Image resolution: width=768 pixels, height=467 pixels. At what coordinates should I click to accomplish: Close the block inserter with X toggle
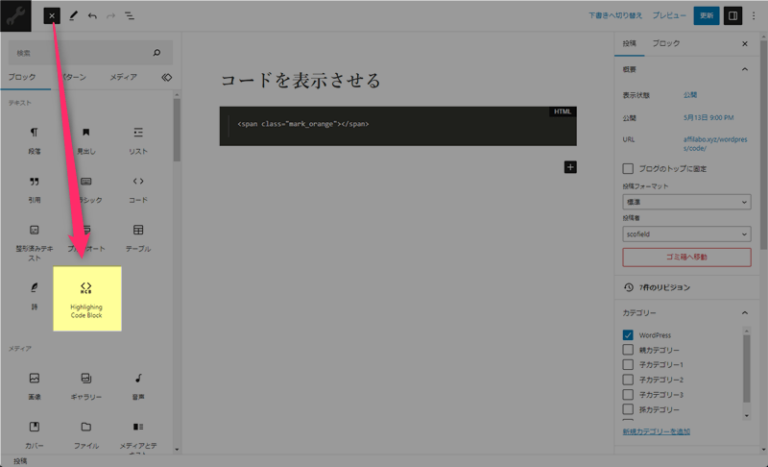[x=52, y=16]
